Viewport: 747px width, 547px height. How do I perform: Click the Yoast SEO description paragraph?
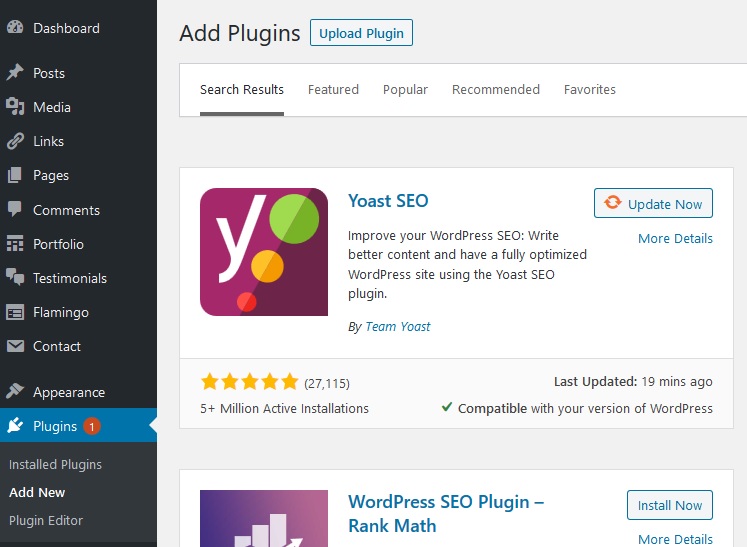[467, 264]
